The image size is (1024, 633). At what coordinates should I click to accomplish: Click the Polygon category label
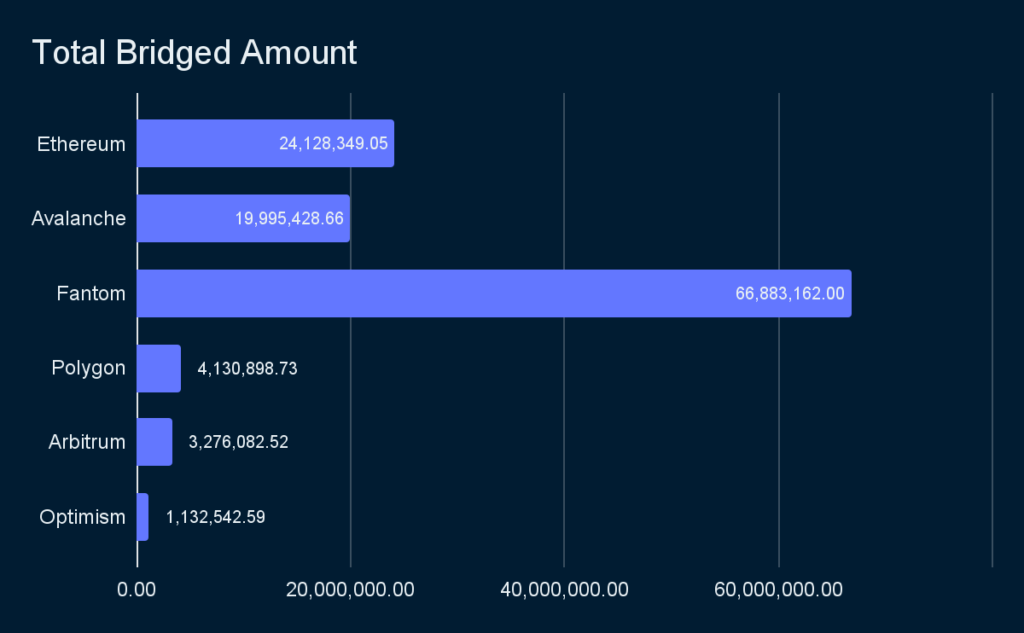tap(88, 368)
